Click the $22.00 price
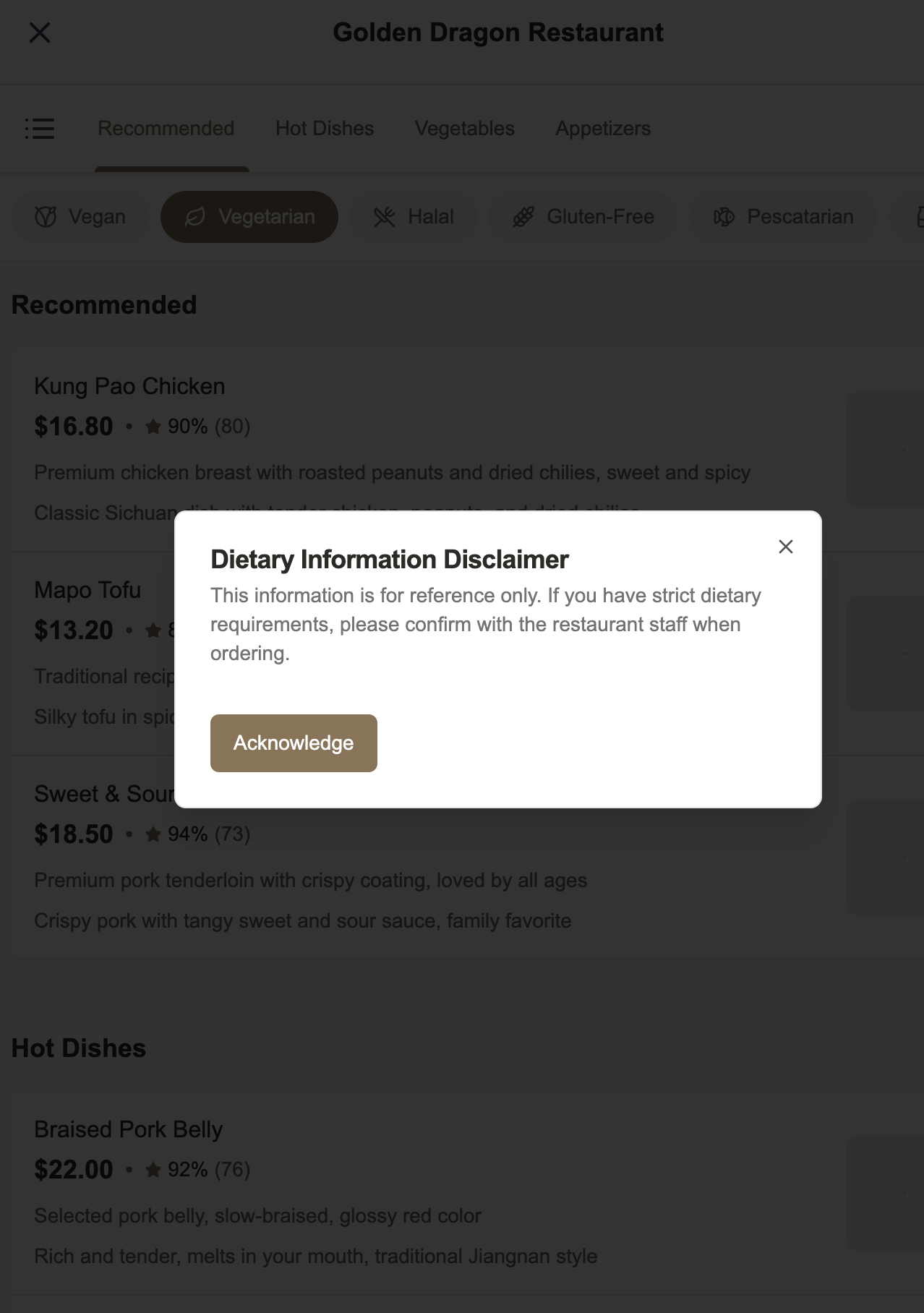The height and width of the screenshot is (1313, 924). [x=74, y=1170]
